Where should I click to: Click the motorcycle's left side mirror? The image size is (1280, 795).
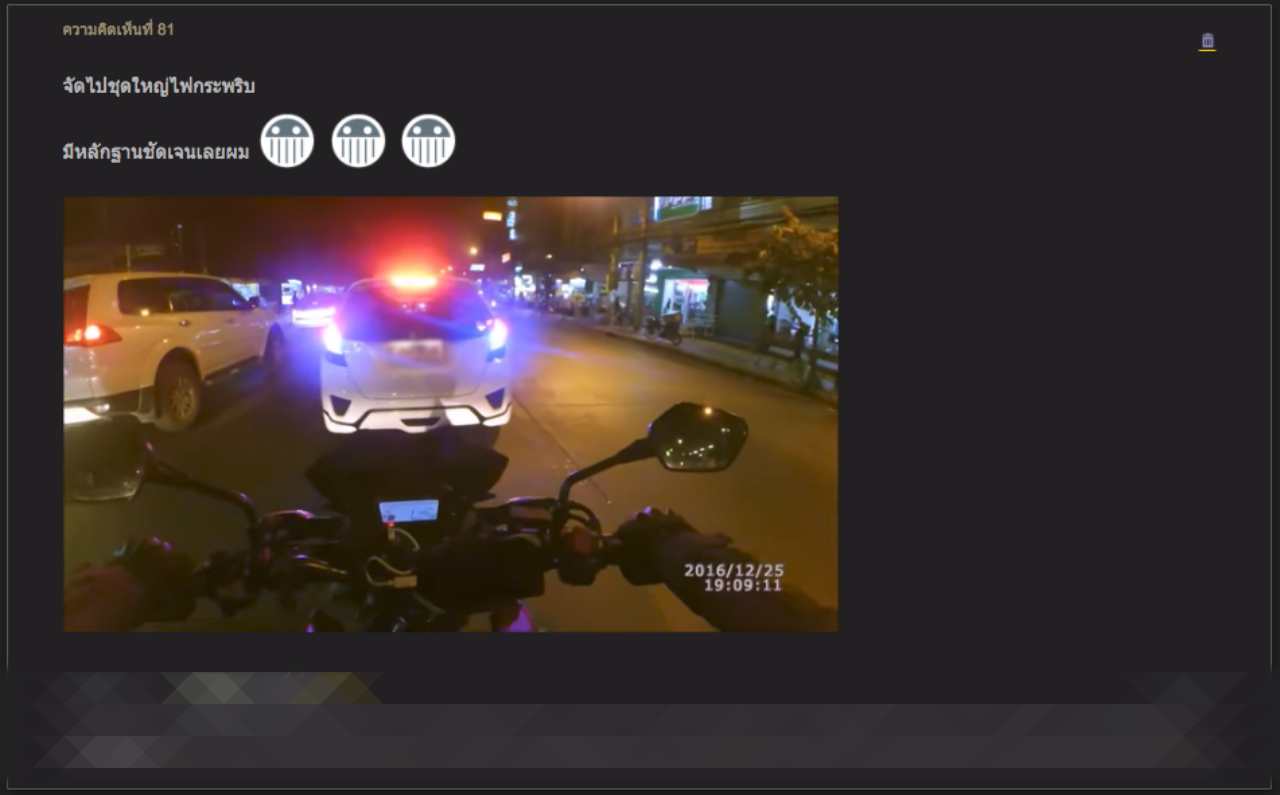tap(105, 470)
